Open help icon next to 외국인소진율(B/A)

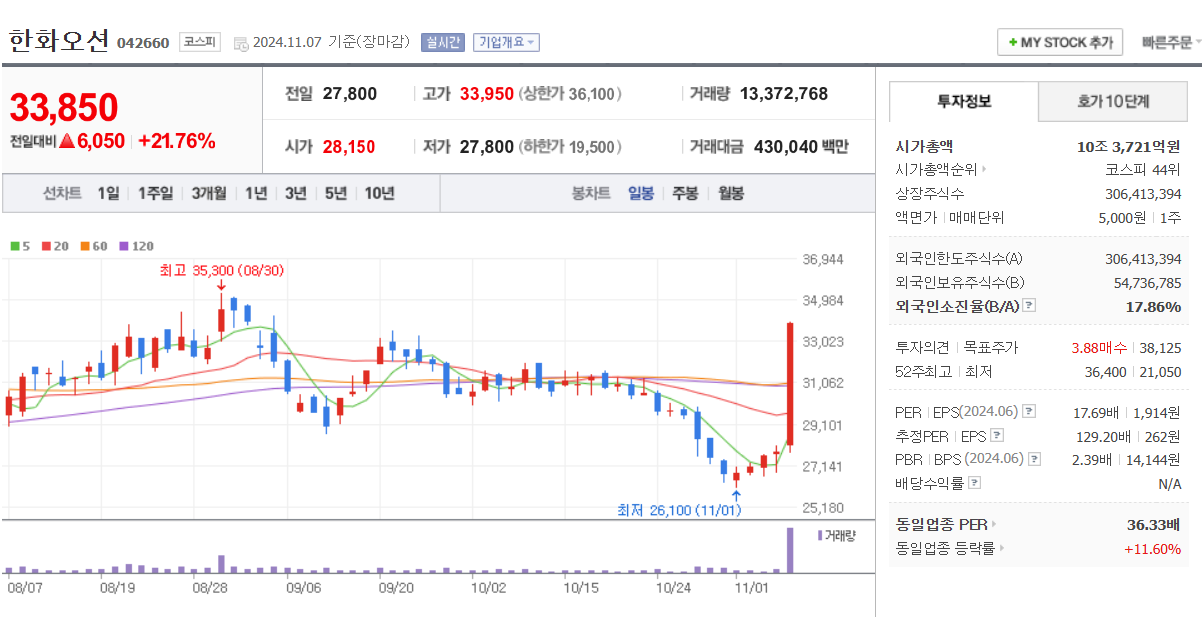(x=1029, y=306)
